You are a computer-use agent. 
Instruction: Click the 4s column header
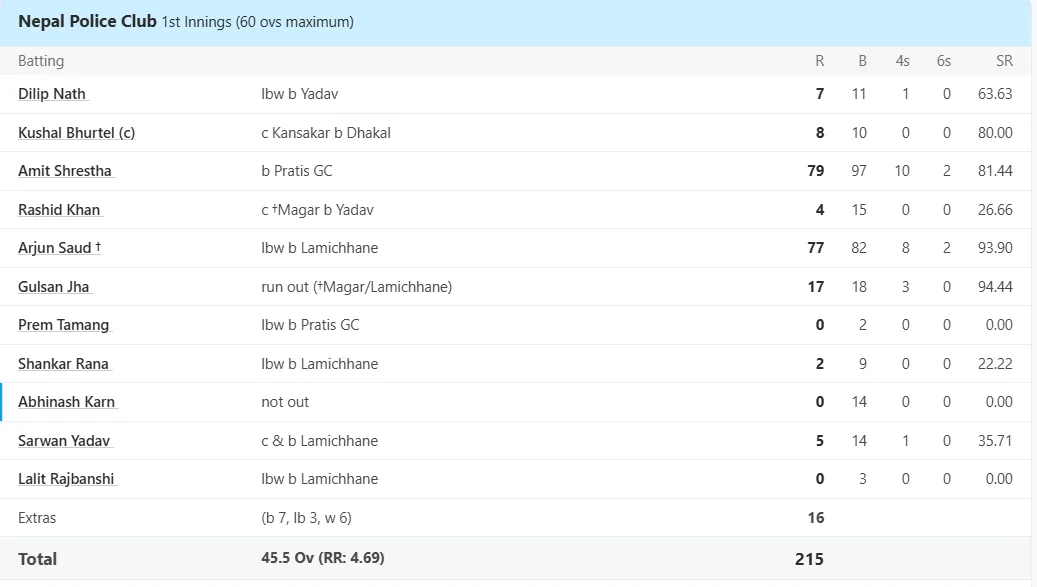click(x=902, y=61)
